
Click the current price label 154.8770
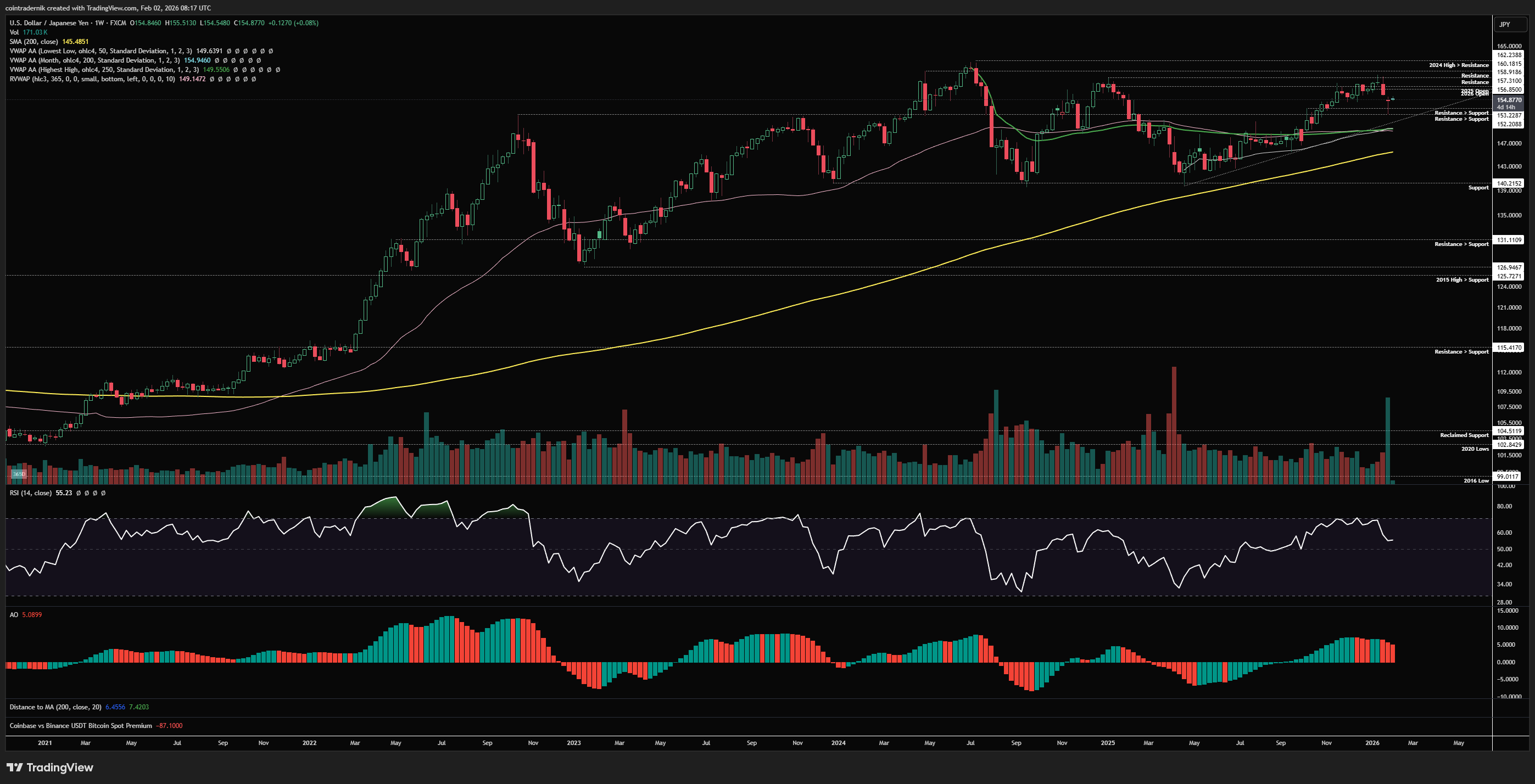[x=1510, y=100]
